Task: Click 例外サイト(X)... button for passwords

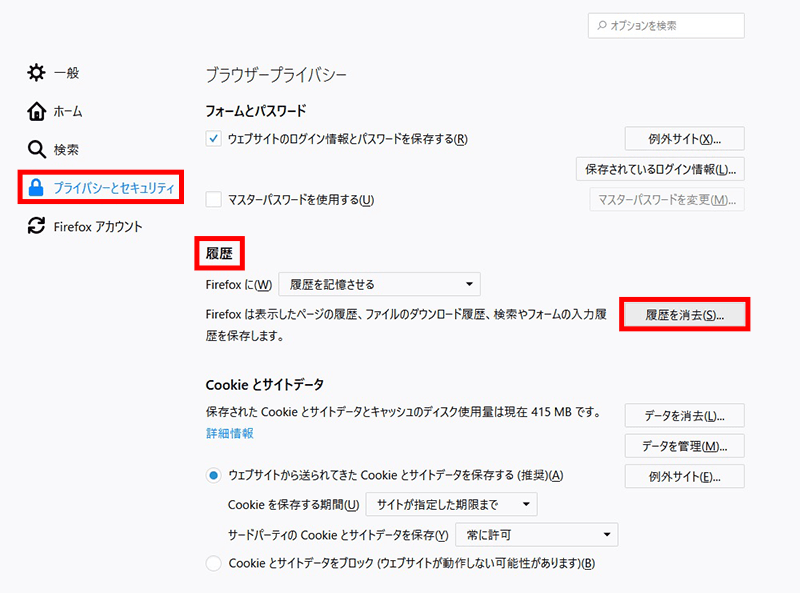Action: pyautogui.click(x=684, y=139)
